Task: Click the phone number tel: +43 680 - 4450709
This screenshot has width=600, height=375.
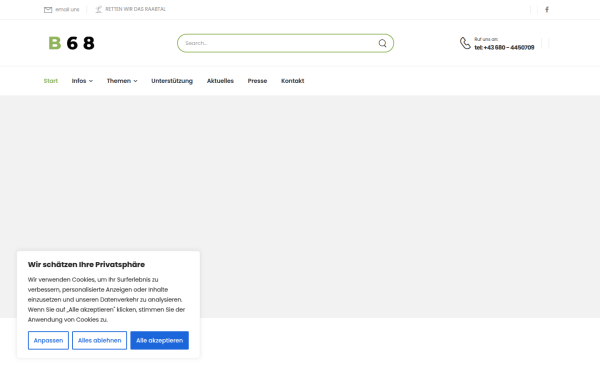Action: (x=504, y=47)
